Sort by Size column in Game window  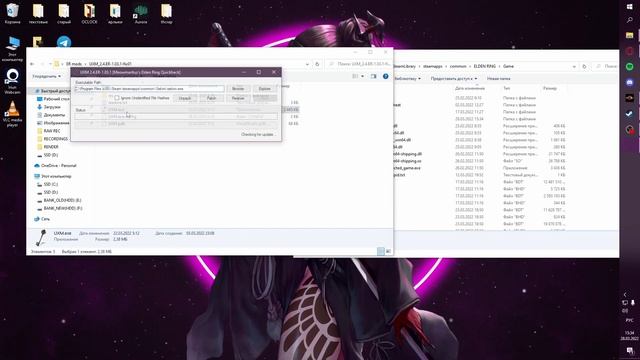tap(549, 88)
